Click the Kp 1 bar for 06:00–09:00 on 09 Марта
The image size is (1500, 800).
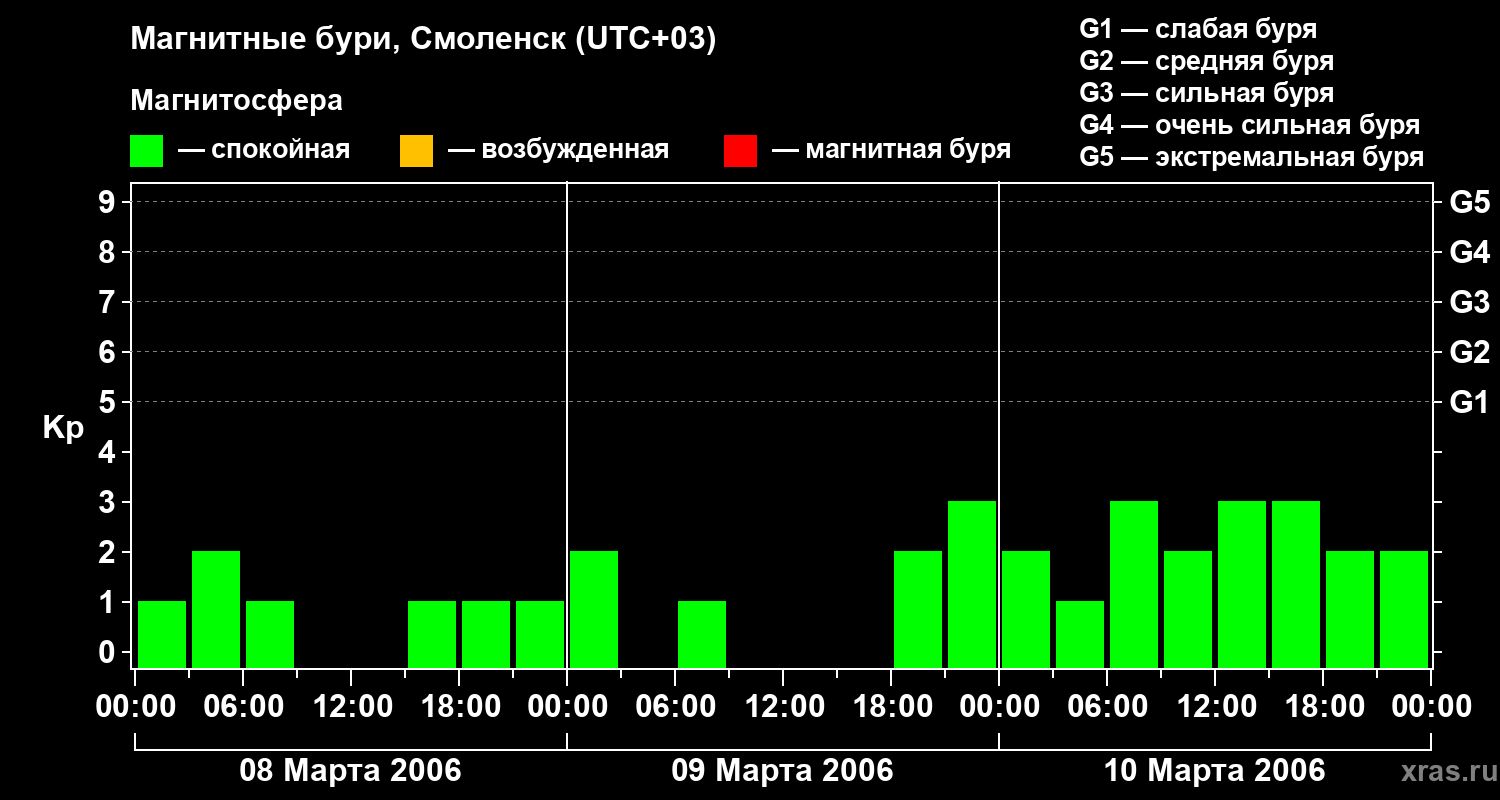pos(702,634)
